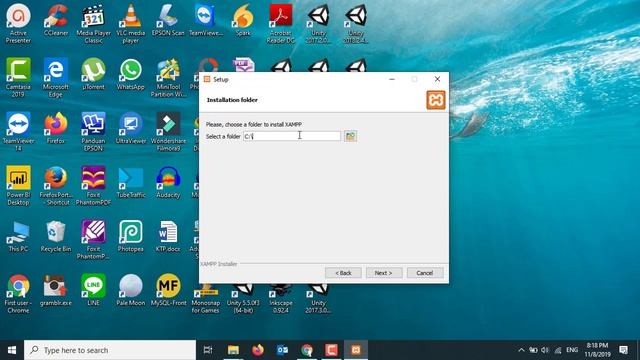Screen dimensions: 640x360
Task: Open Task View on taskbar
Action: pyautogui.click(x=208, y=350)
